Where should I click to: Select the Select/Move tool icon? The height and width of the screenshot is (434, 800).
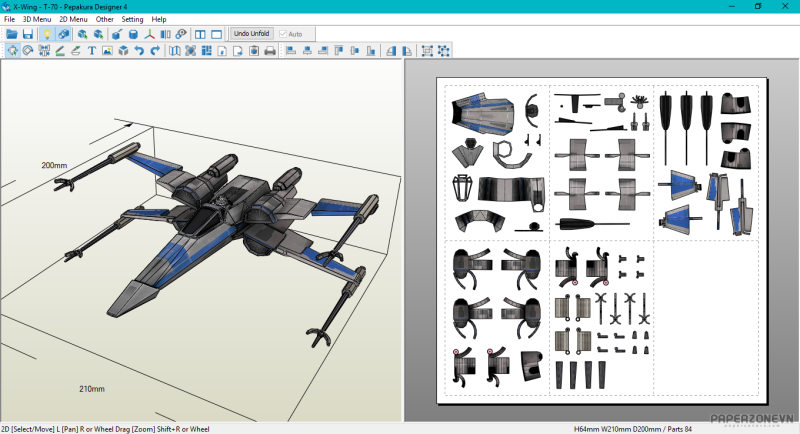(x=12, y=50)
